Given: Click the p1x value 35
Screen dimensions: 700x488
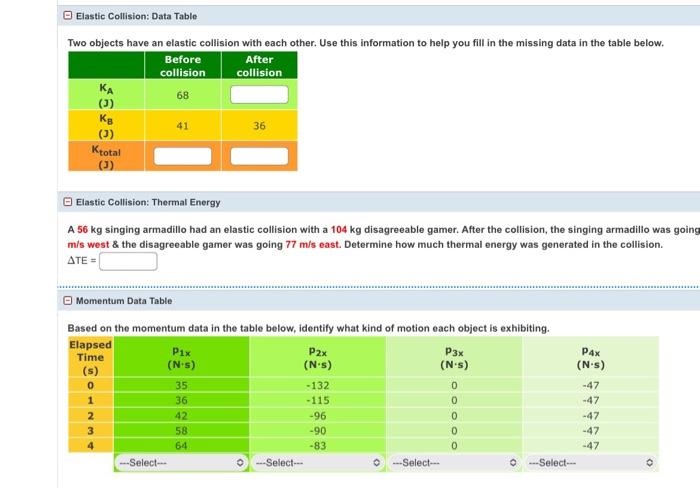Looking at the screenshot, I should (181, 385).
